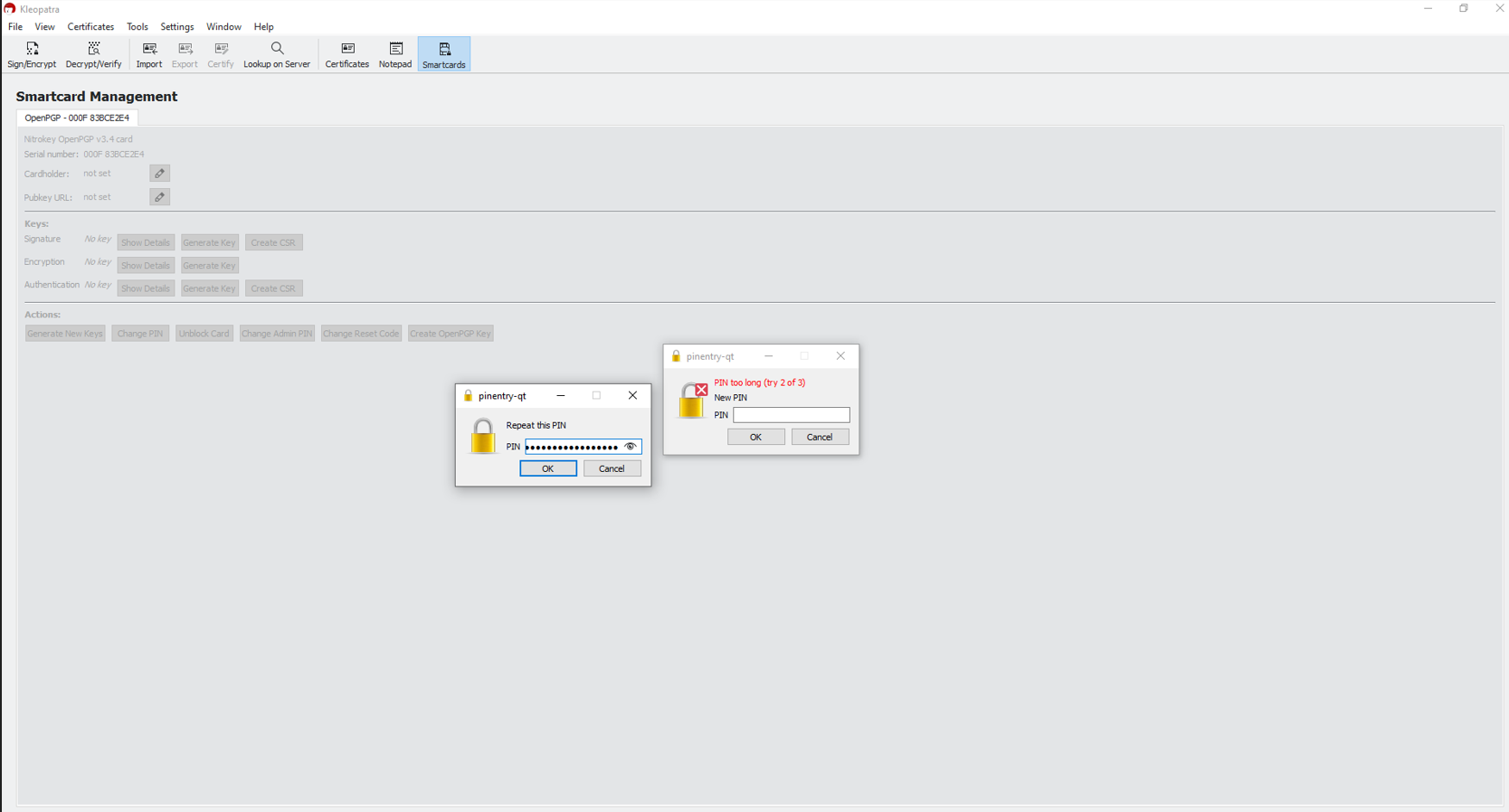
Task: Toggle PIN visibility eye icon
Action: point(631,447)
